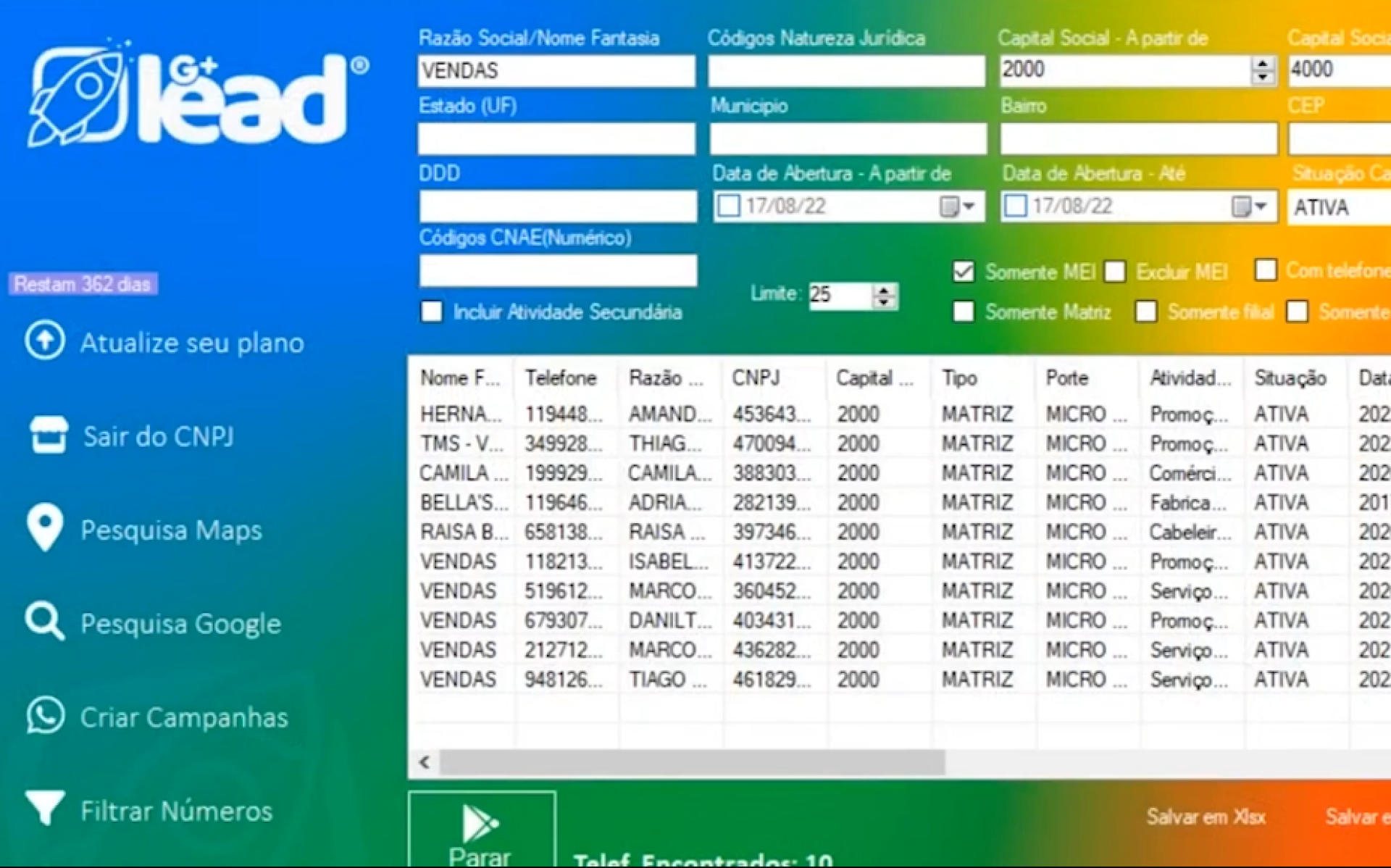Increase the Limite value with the up arrow

pyautogui.click(x=884, y=290)
